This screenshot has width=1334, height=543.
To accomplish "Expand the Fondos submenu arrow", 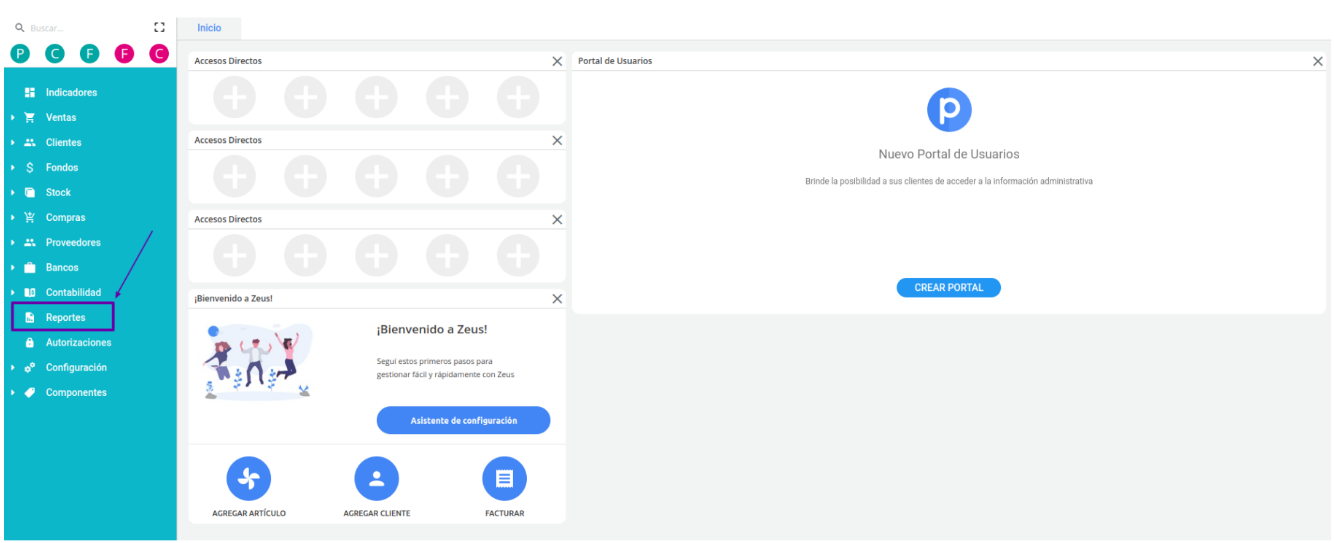I will 11,167.
